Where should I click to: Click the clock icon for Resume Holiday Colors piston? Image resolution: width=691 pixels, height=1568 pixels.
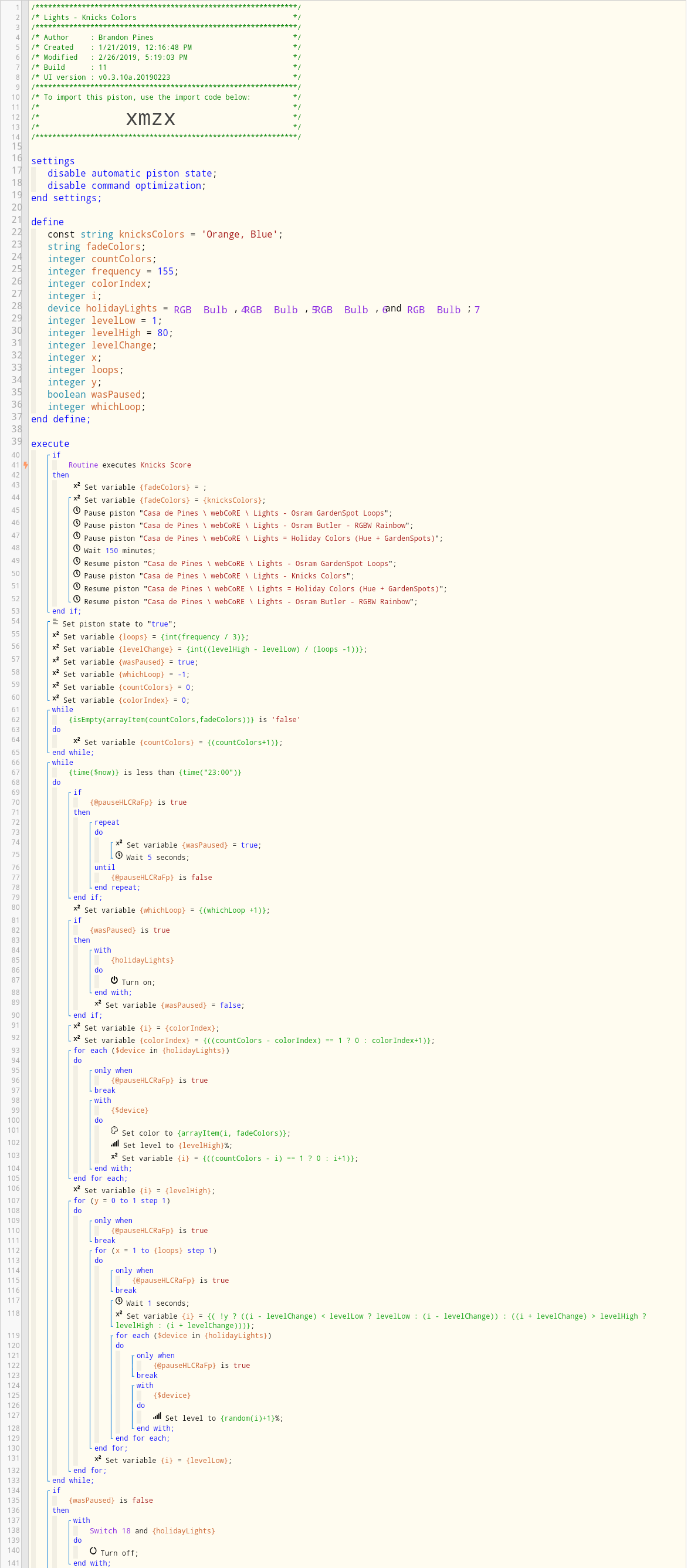tap(77, 588)
